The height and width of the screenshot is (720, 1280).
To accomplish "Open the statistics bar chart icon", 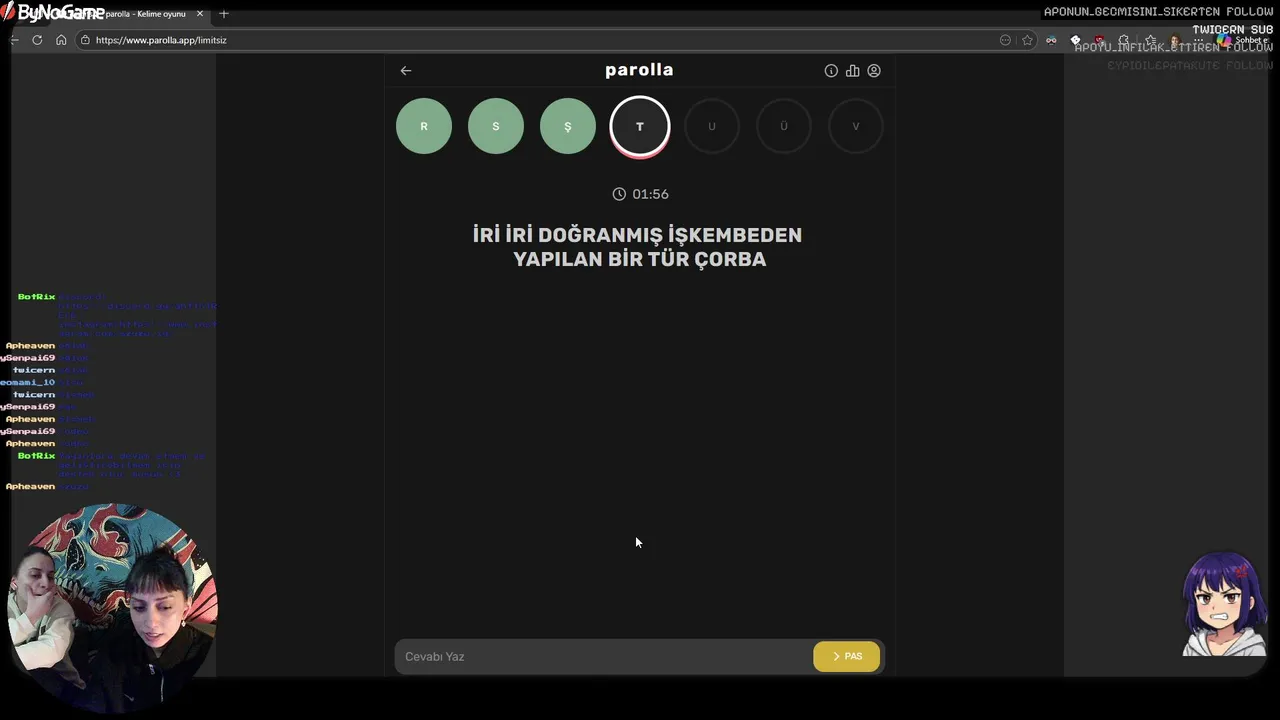I will 852,71.
